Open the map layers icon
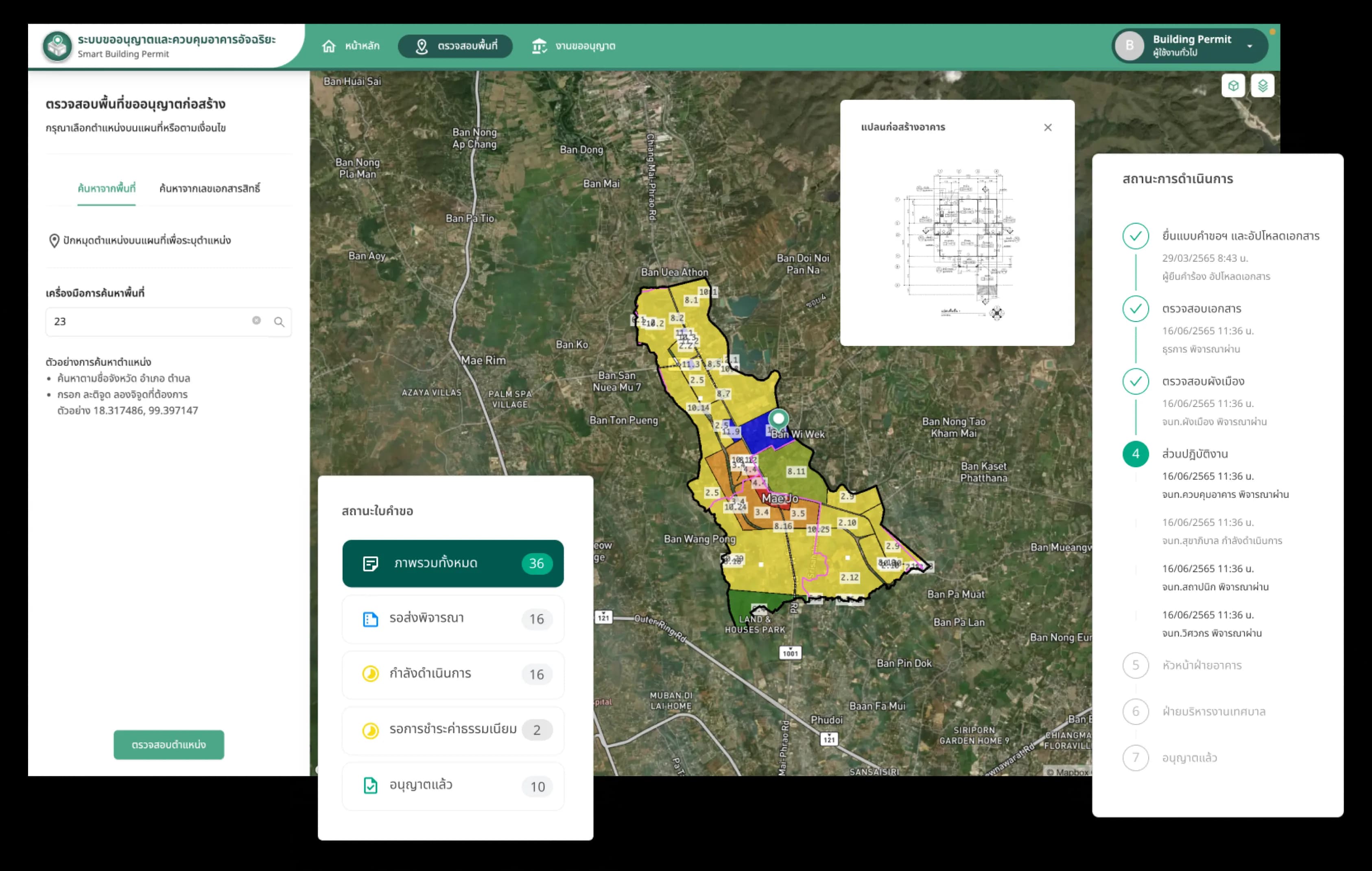Screen dimensions: 1372x871 tap(1263, 85)
